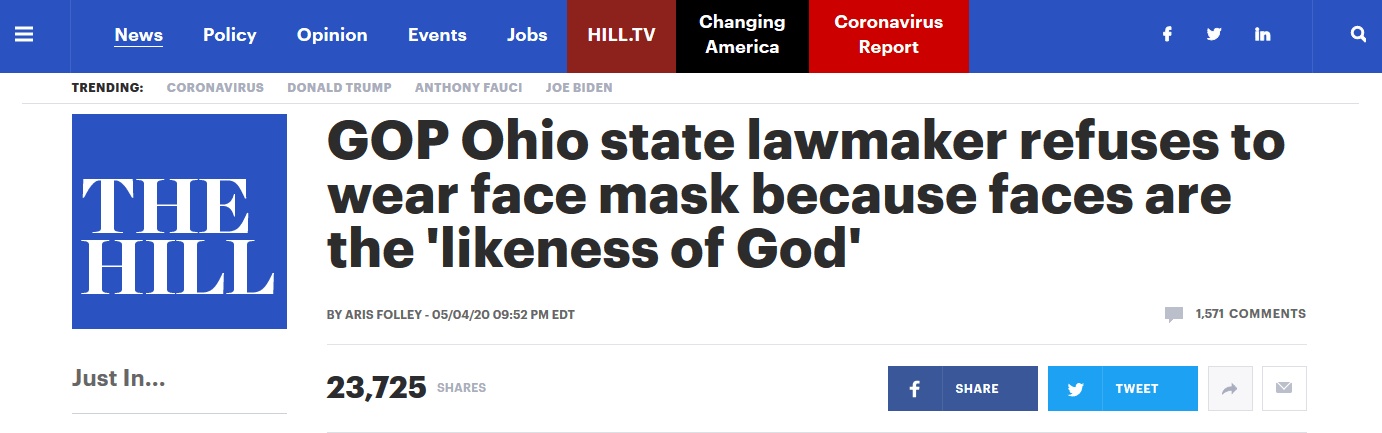The height and width of the screenshot is (433, 1382).
Task: Open the News menu item
Action: click(x=139, y=35)
